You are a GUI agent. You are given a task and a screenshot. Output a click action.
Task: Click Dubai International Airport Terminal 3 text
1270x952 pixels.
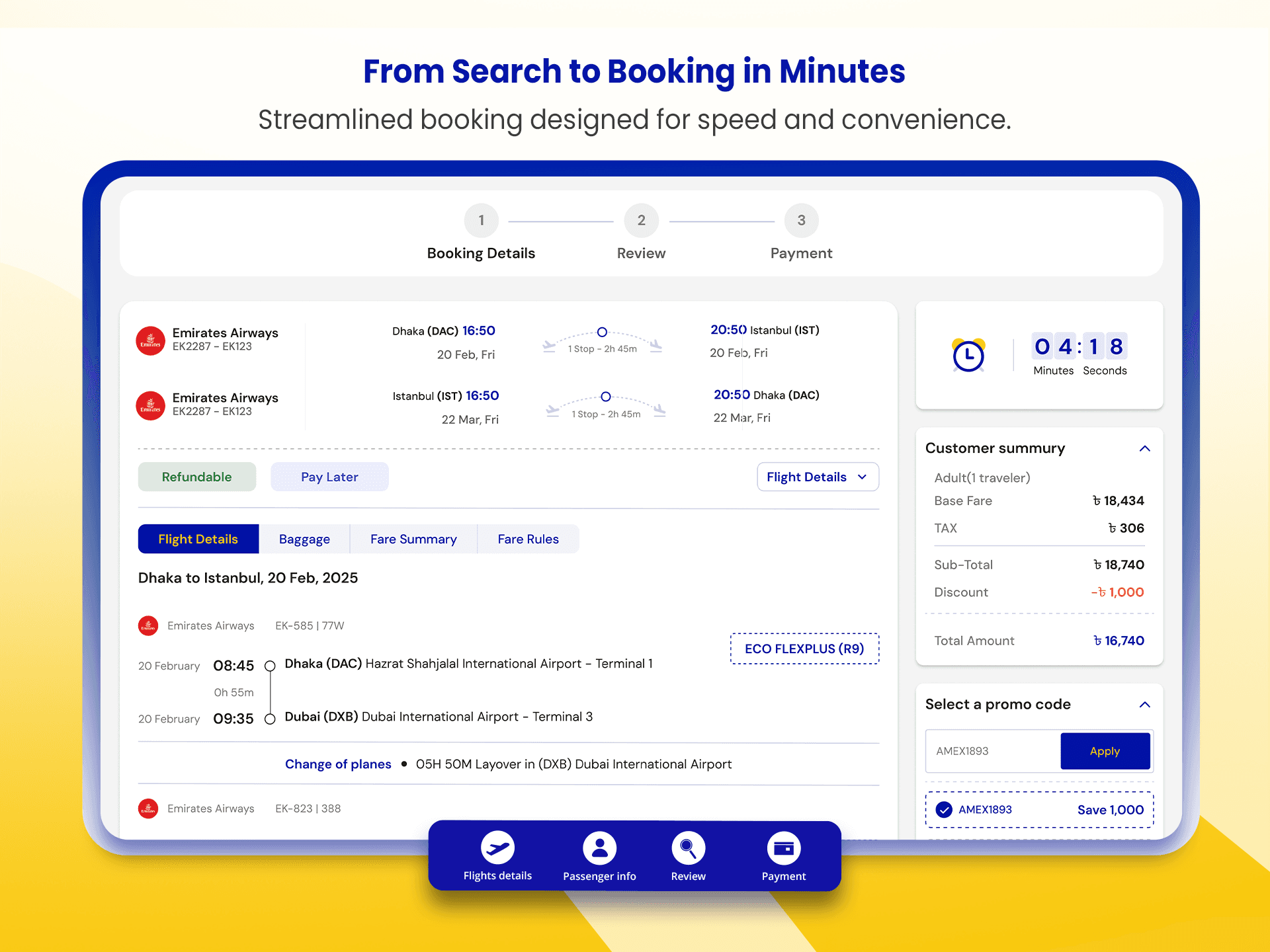(x=477, y=717)
